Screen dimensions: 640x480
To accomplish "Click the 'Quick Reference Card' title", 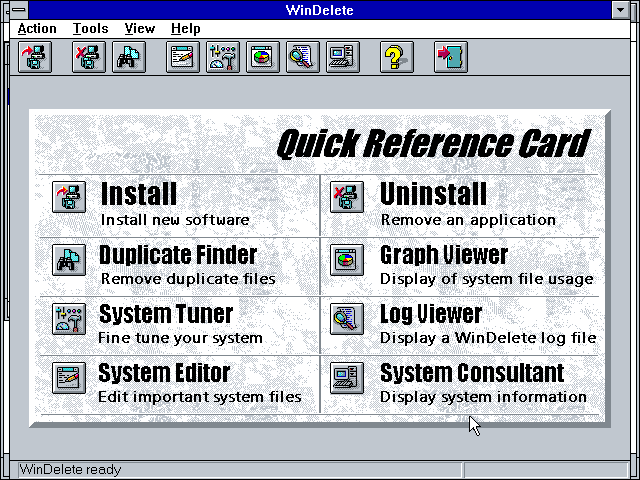I will pos(433,144).
